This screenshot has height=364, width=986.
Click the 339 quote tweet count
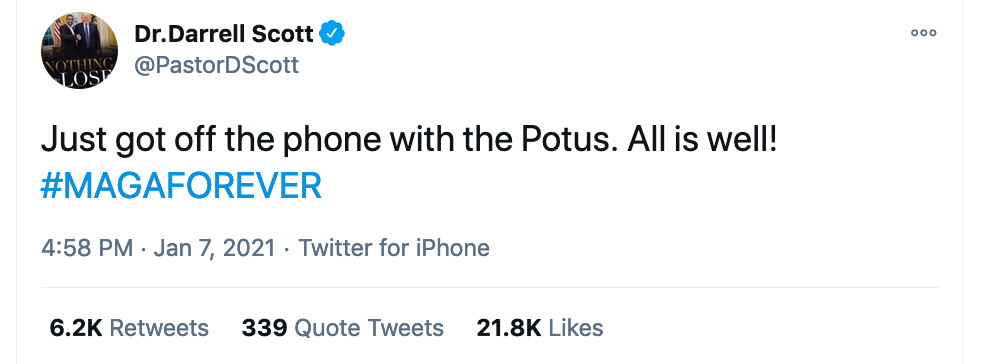[x=265, y=328]
